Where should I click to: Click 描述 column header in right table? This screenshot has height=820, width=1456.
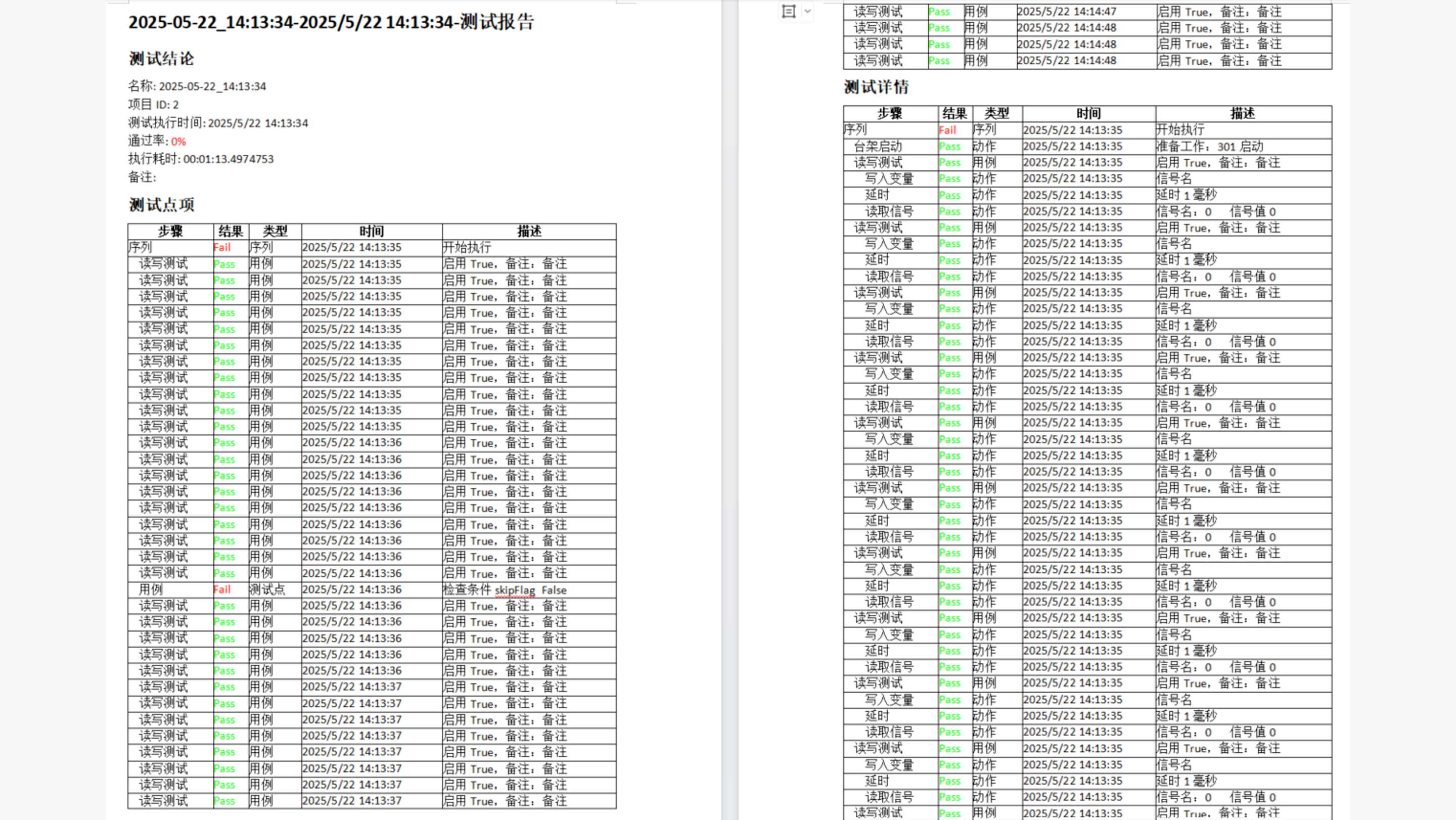tap(1242, 114)
